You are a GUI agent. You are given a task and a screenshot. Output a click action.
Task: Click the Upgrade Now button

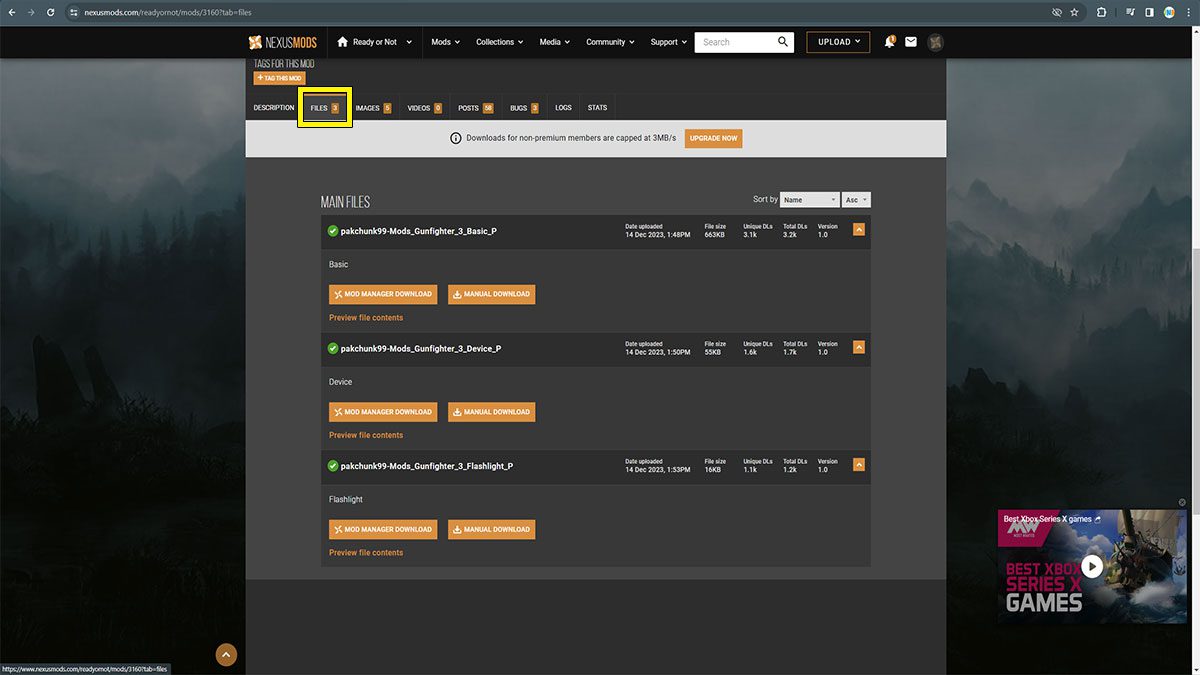pos(713,138)
